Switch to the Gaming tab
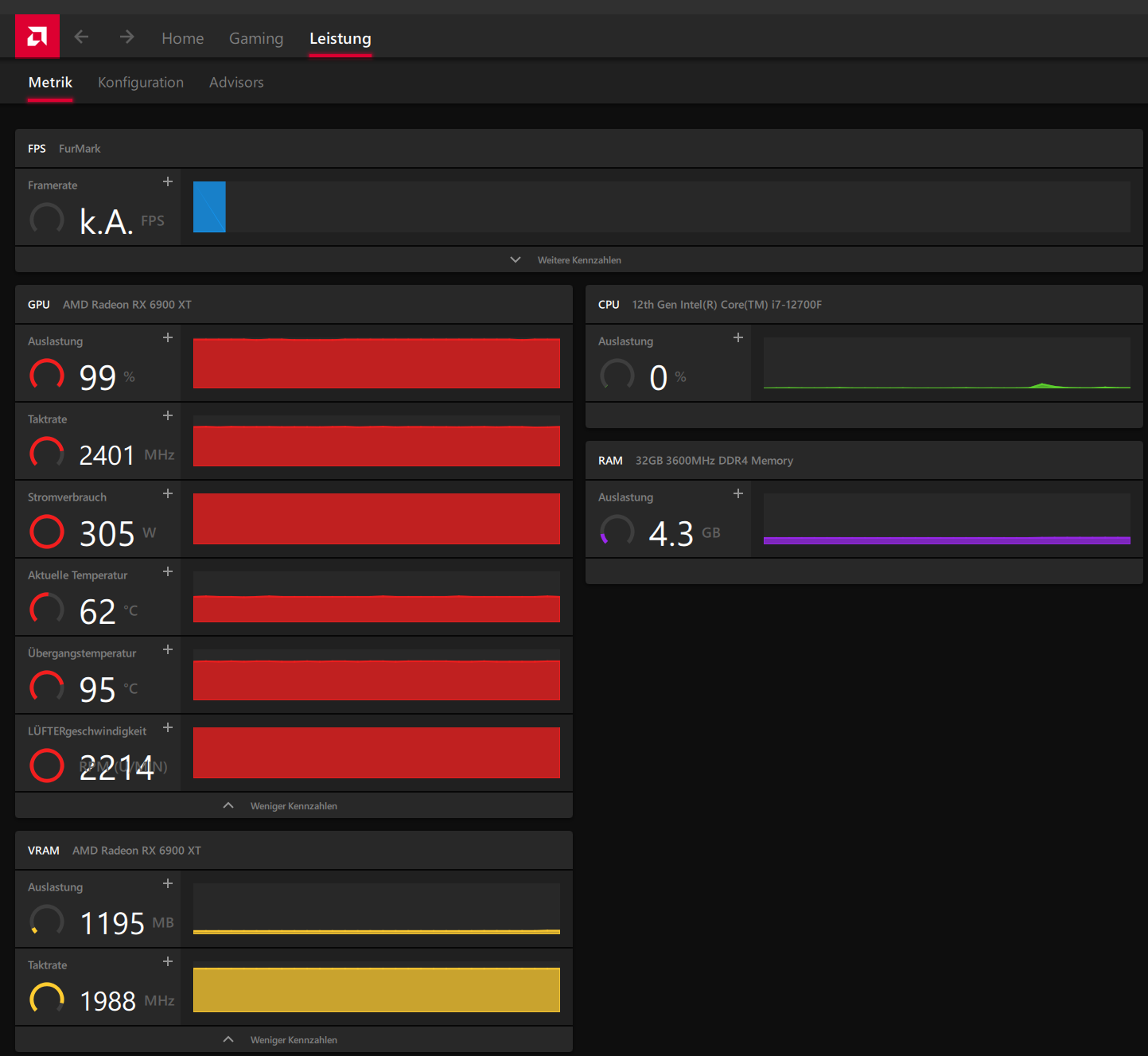This screenshot has height=1056, width=1148. tap(256, 38)
